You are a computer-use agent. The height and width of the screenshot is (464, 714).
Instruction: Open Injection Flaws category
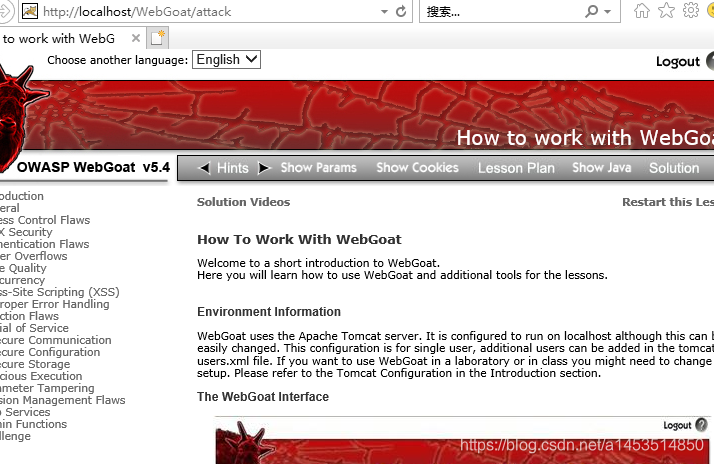point(29,316)
